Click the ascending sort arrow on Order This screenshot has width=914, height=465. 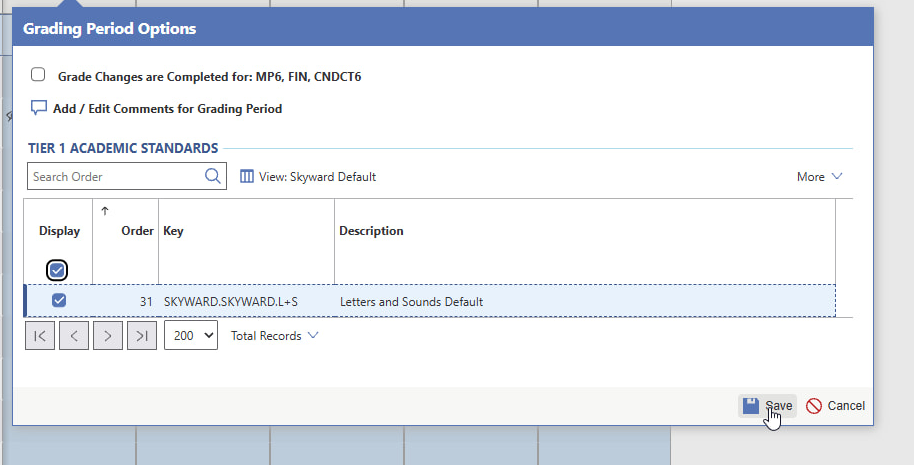105,211
